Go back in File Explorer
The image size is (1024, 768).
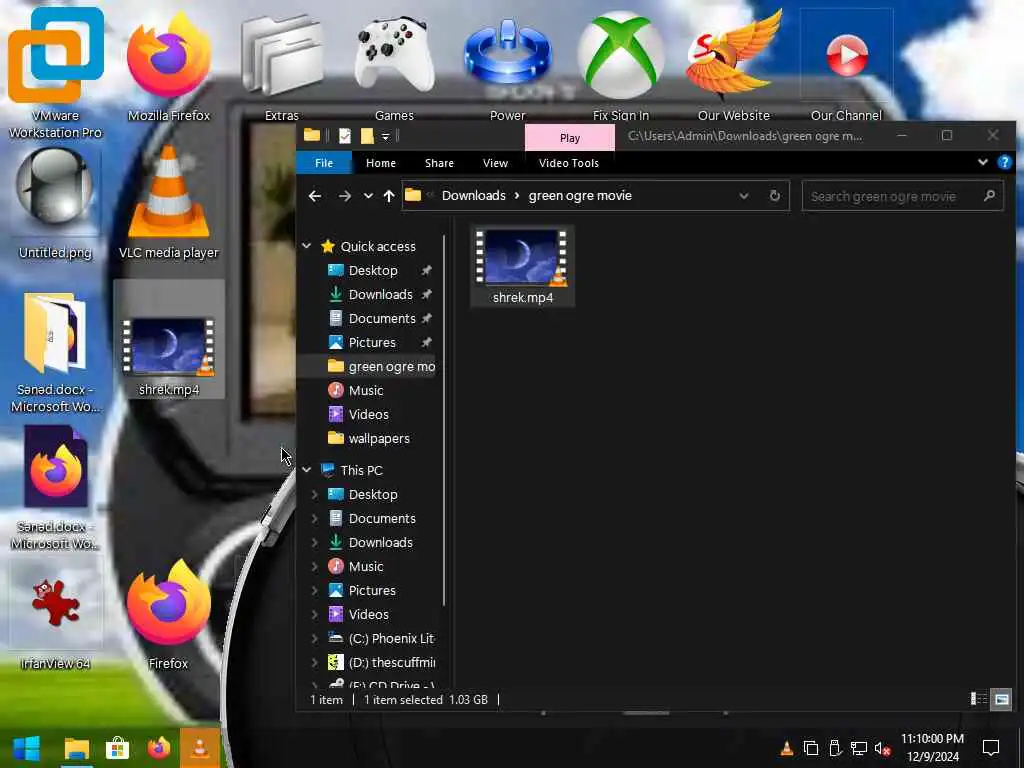pyautogui.click(x=315, y=196)
